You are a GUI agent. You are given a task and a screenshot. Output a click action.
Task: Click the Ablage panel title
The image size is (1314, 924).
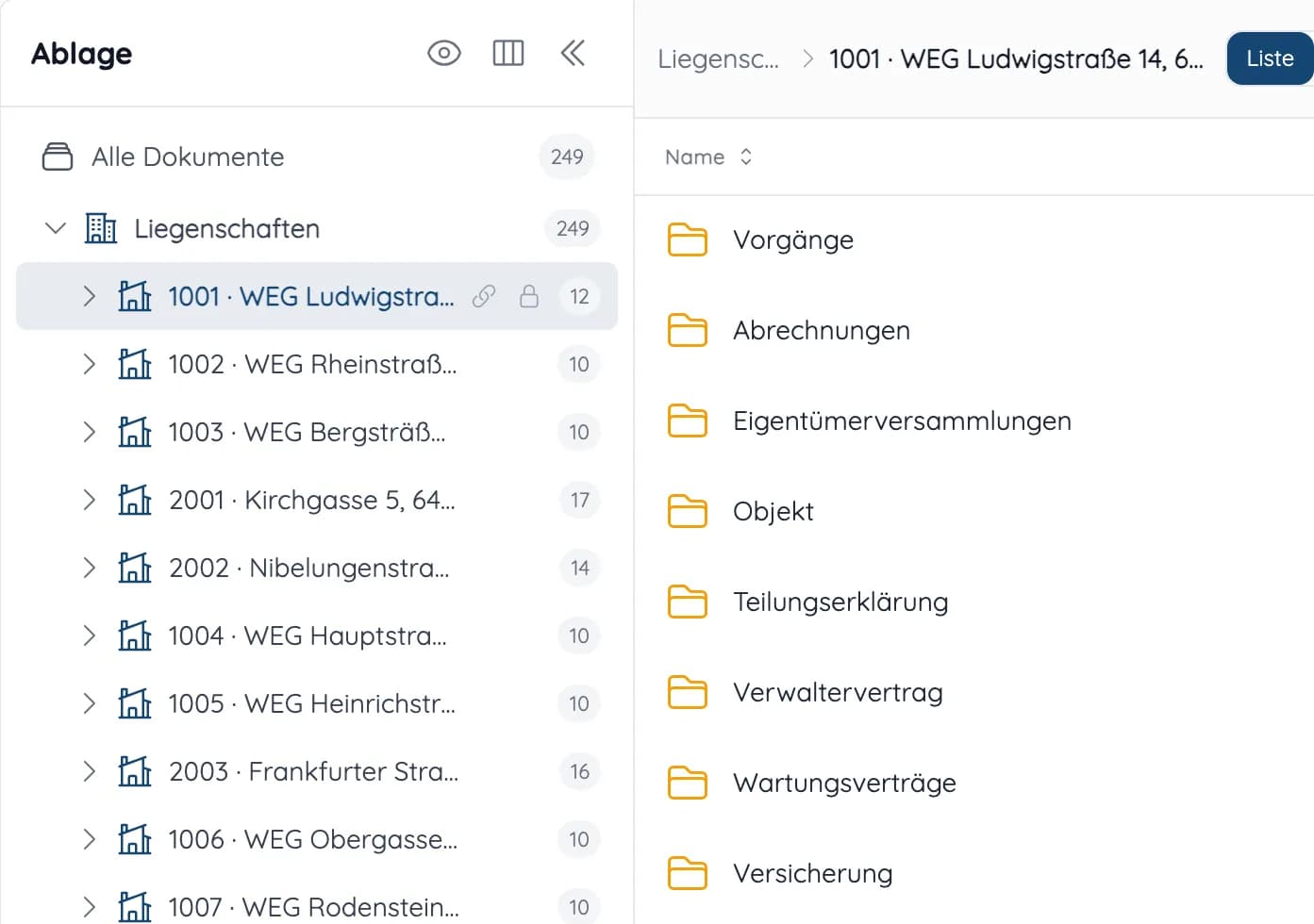tap(82, 54)
